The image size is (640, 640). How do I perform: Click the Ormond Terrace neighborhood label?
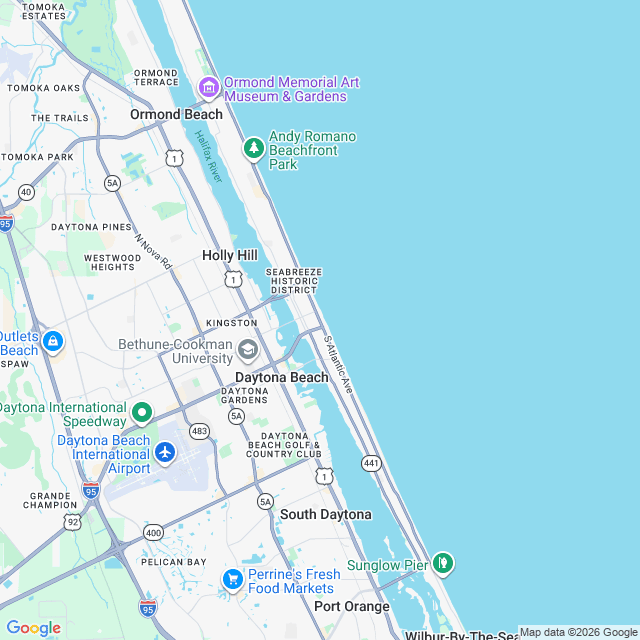[156, 78]
